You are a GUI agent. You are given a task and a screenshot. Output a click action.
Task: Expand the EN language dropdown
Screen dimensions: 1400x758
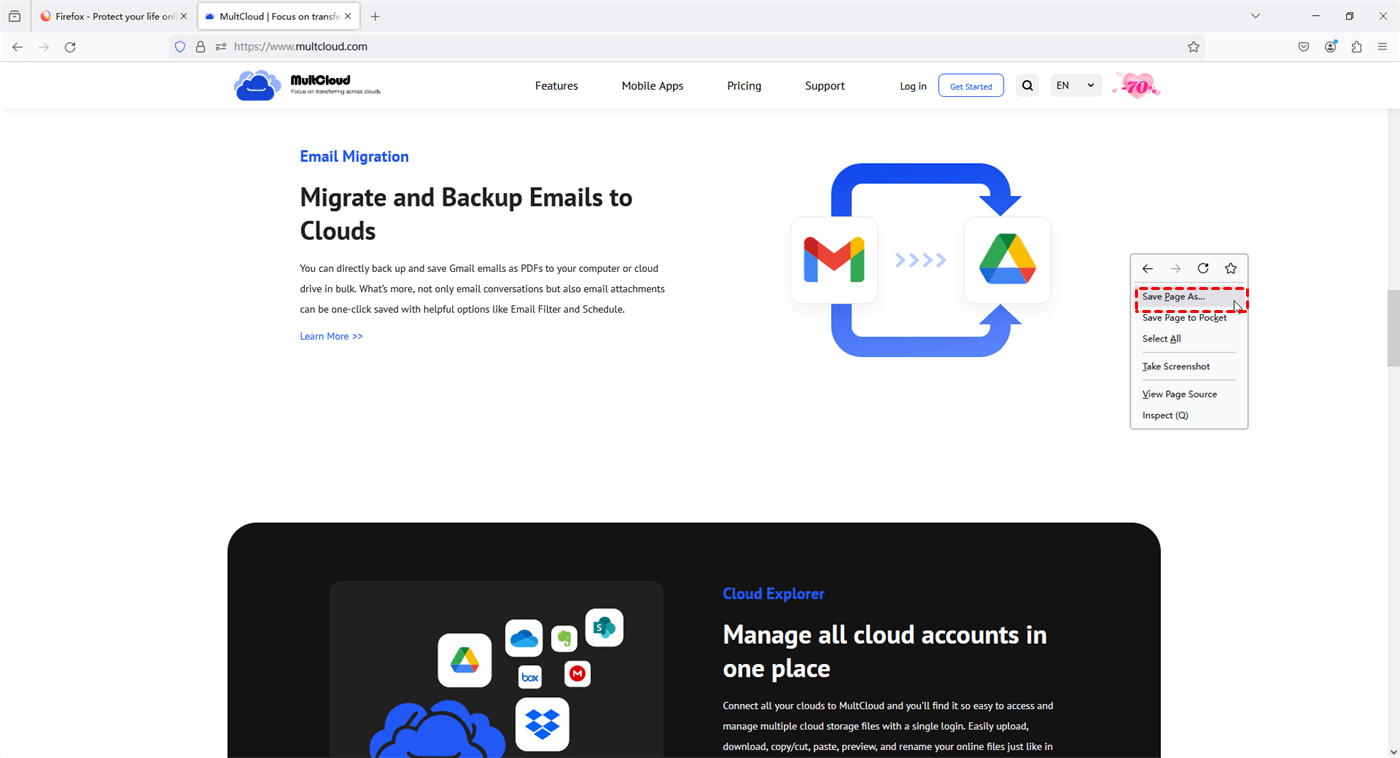pyautogui.click(x=1075, y=86)
